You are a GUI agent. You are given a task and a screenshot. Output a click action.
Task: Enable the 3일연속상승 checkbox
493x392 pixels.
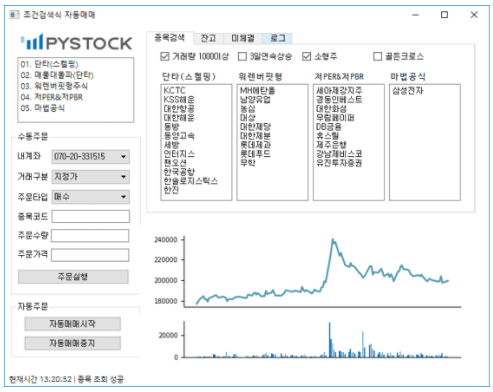pos(242,57)
